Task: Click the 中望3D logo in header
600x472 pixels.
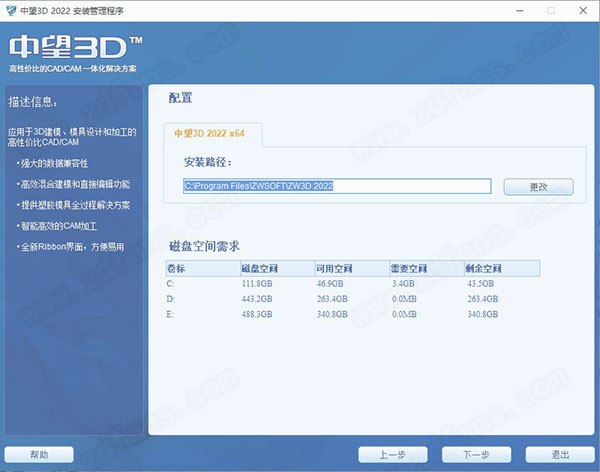Action: point(76,47)
